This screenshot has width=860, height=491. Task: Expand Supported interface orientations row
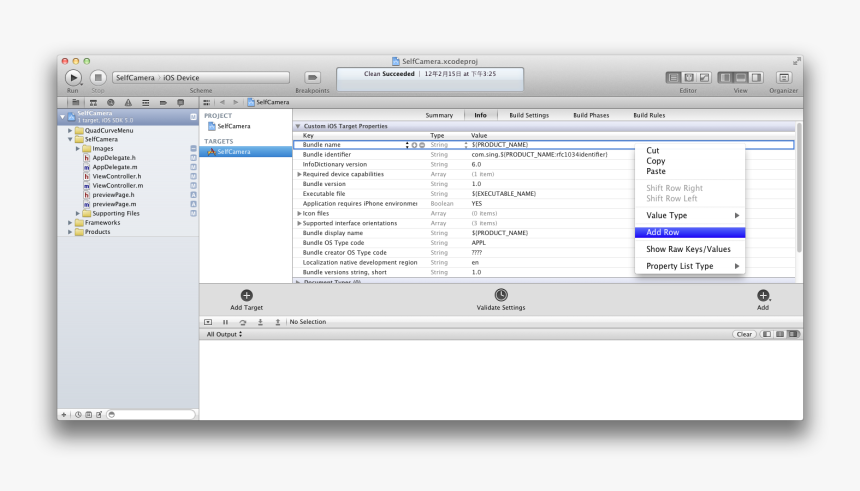tap(299, 223)
